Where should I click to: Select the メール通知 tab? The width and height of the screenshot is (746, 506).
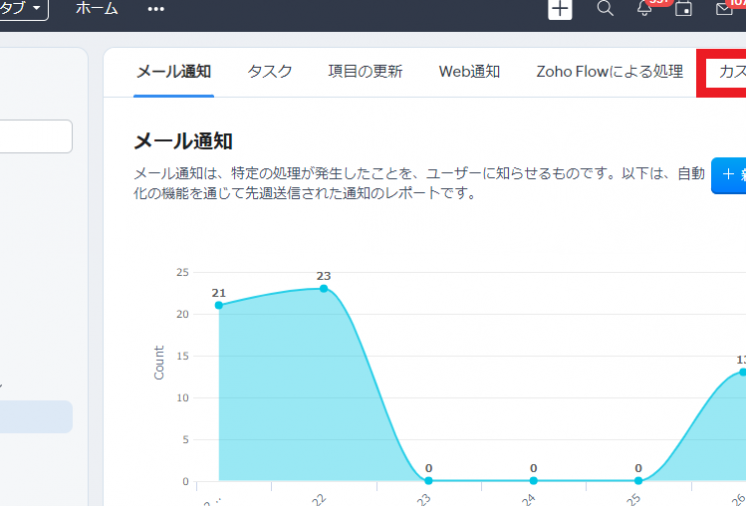[x=173, y=72]
